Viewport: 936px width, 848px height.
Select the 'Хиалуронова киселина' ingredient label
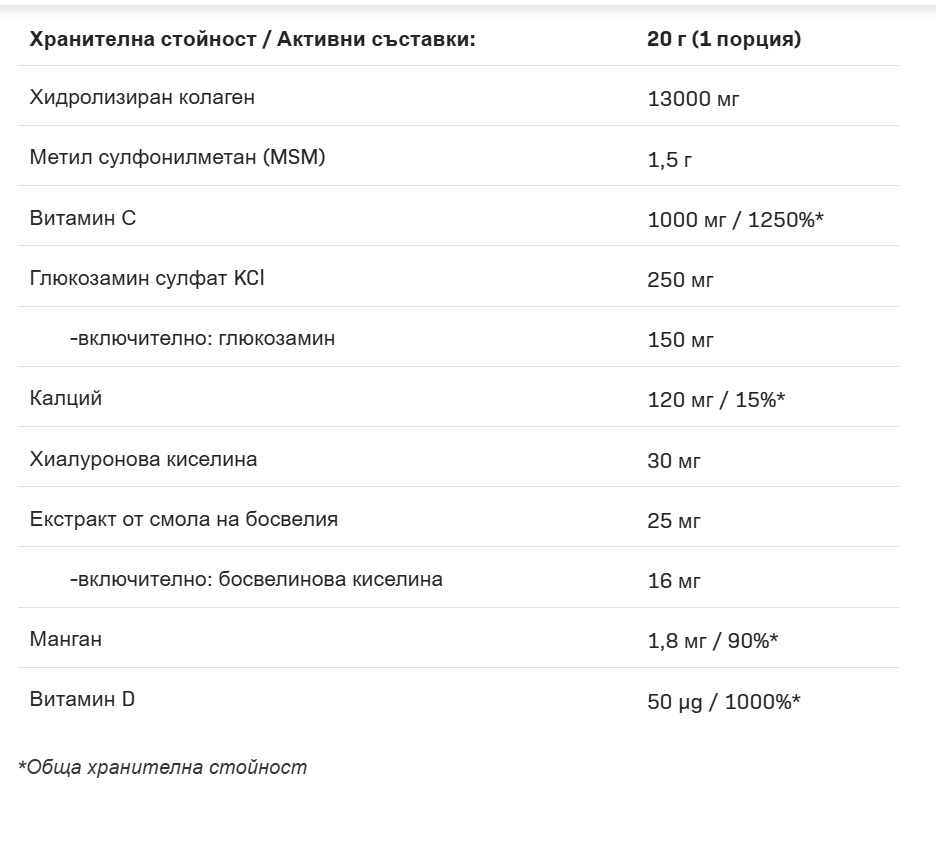[x=143, y=459]
